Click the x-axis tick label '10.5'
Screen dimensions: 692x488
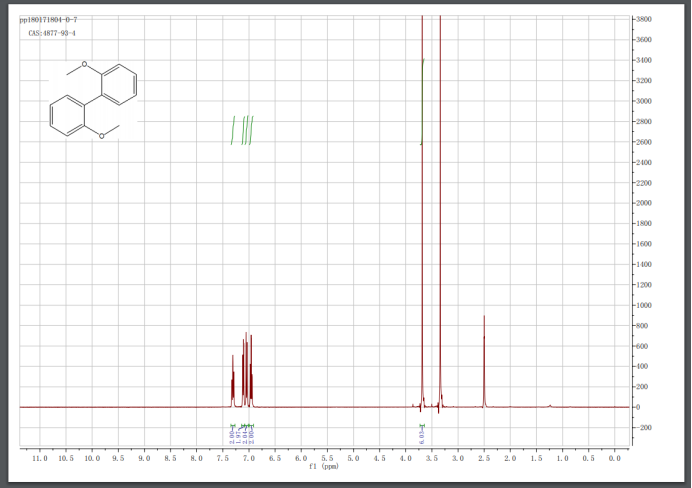pos(66,458)
